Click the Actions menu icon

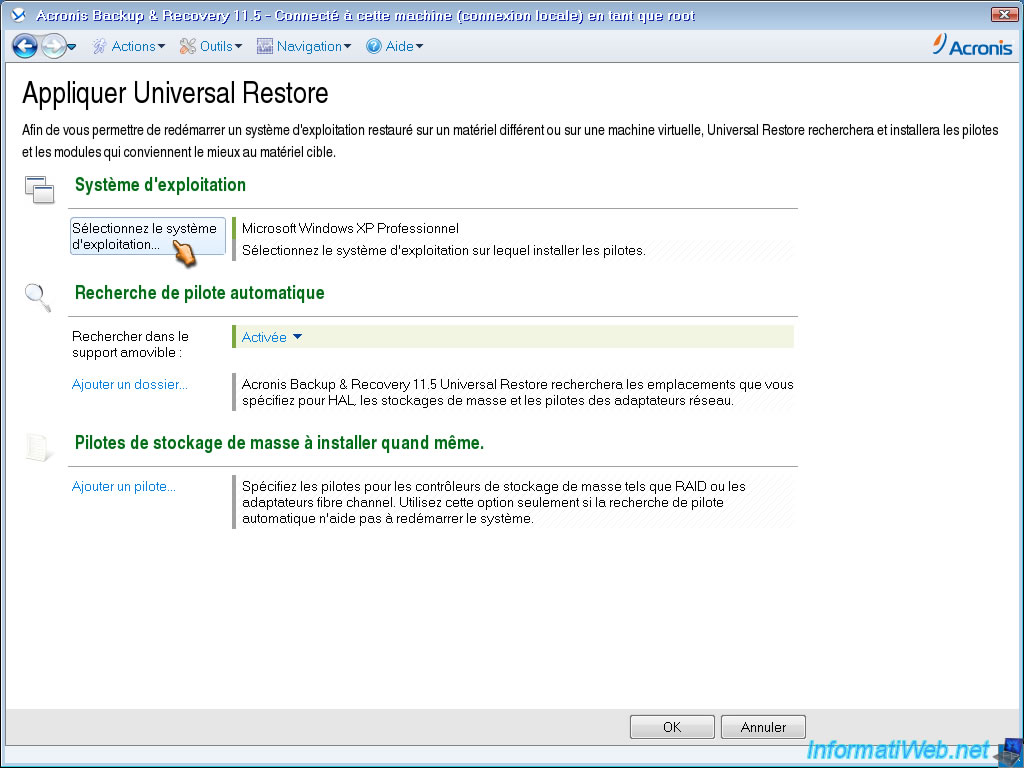tap(99, 46)
